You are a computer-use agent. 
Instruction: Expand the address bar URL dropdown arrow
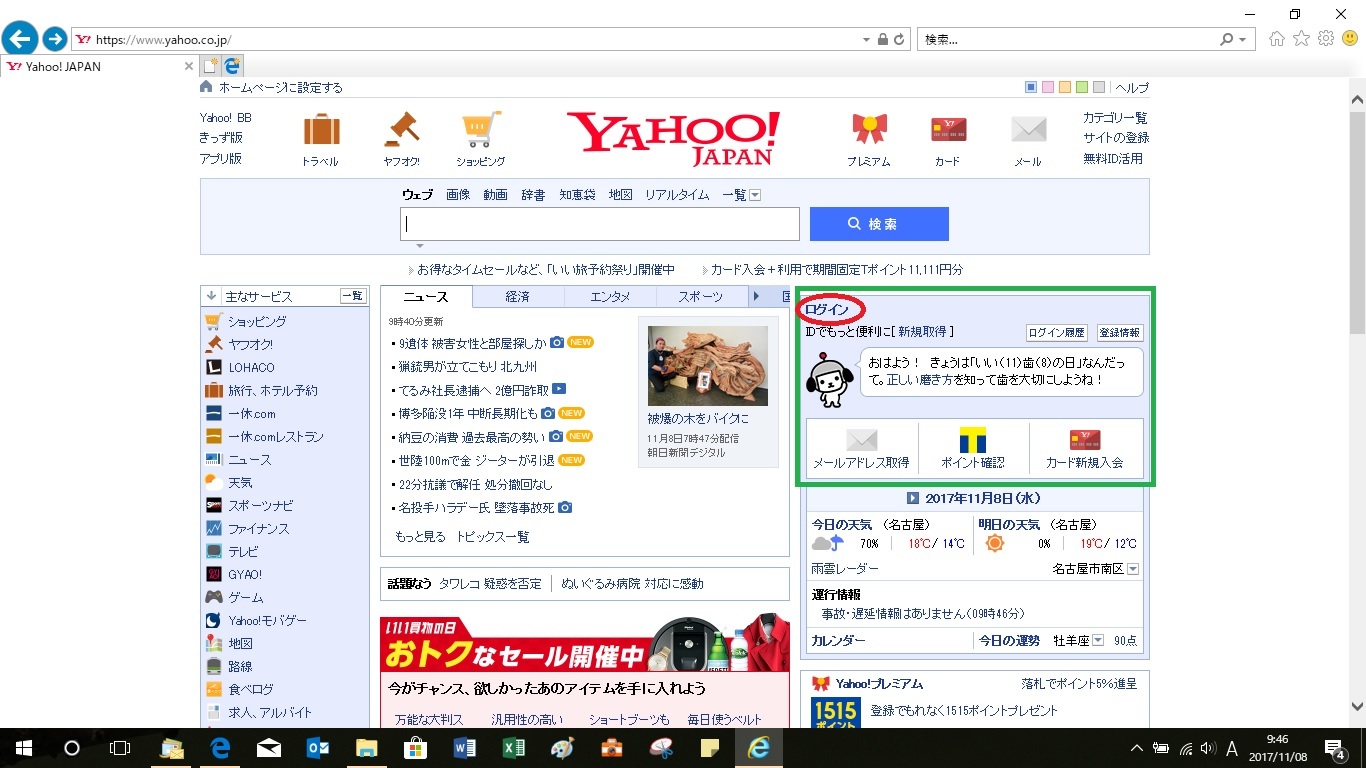pos(866,40)
